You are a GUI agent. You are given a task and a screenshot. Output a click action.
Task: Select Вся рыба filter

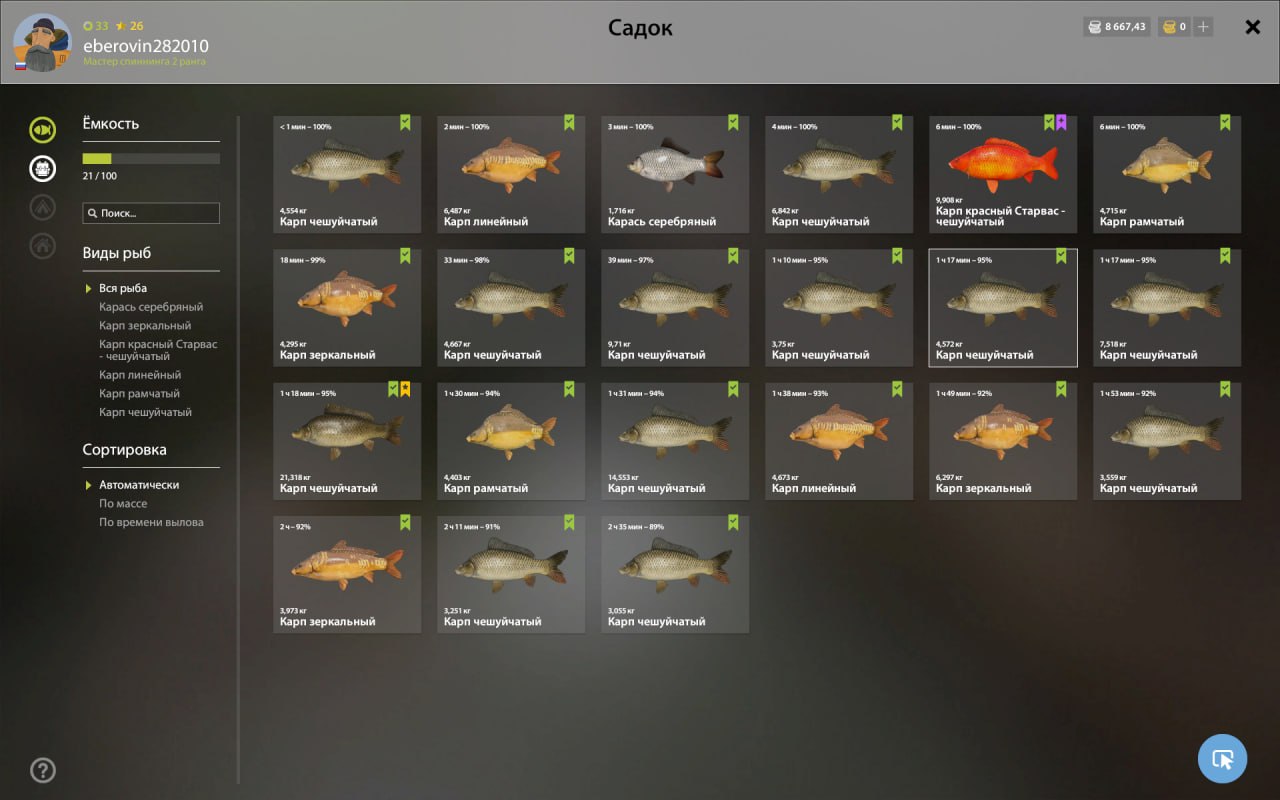[123, 288]
